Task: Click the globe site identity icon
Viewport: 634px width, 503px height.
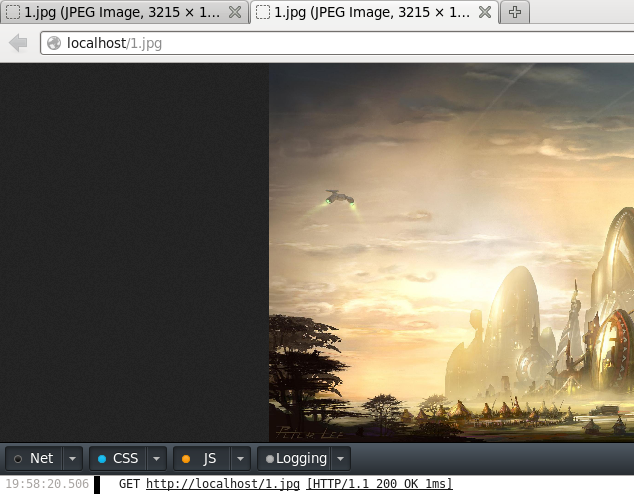Action: coord(54,43)
